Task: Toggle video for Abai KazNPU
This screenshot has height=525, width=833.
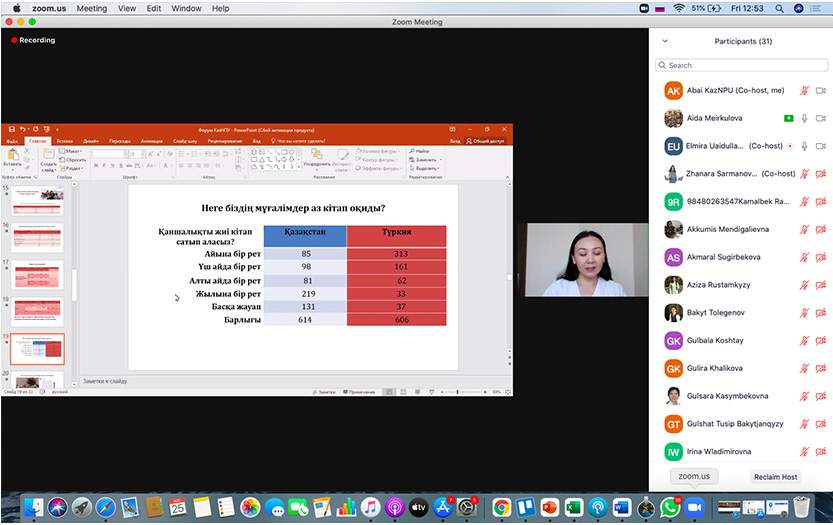Action: pos(821,90)
